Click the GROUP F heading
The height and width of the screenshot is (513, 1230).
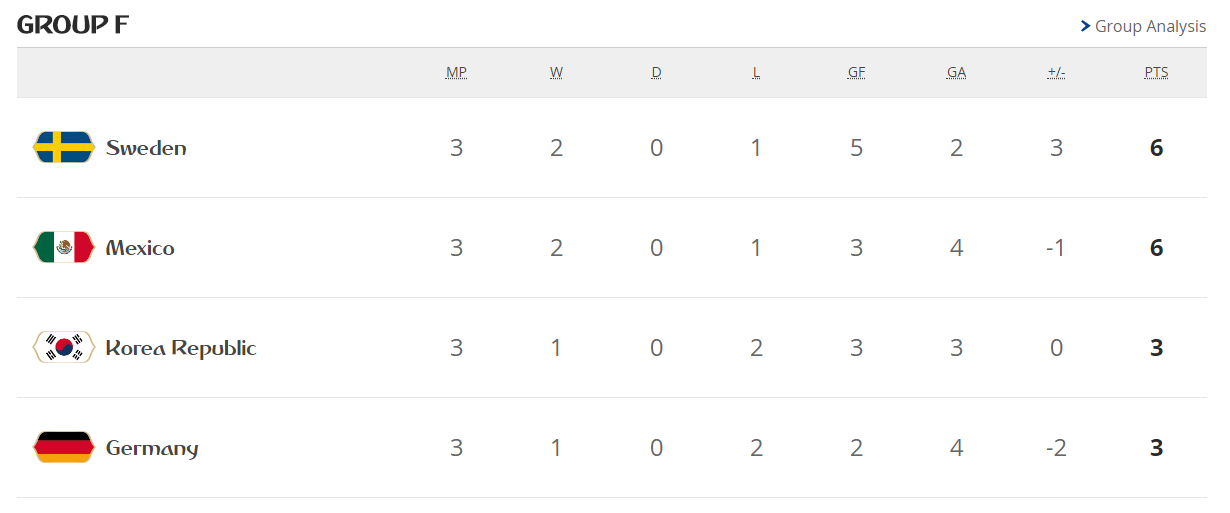point(73,25)
